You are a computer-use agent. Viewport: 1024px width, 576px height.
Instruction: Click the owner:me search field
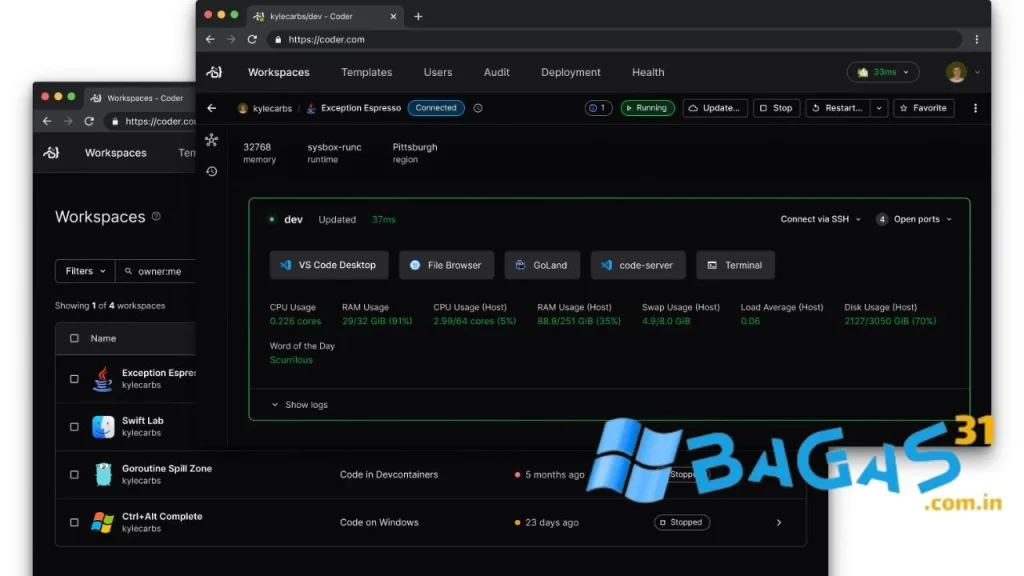click(160, 271)
